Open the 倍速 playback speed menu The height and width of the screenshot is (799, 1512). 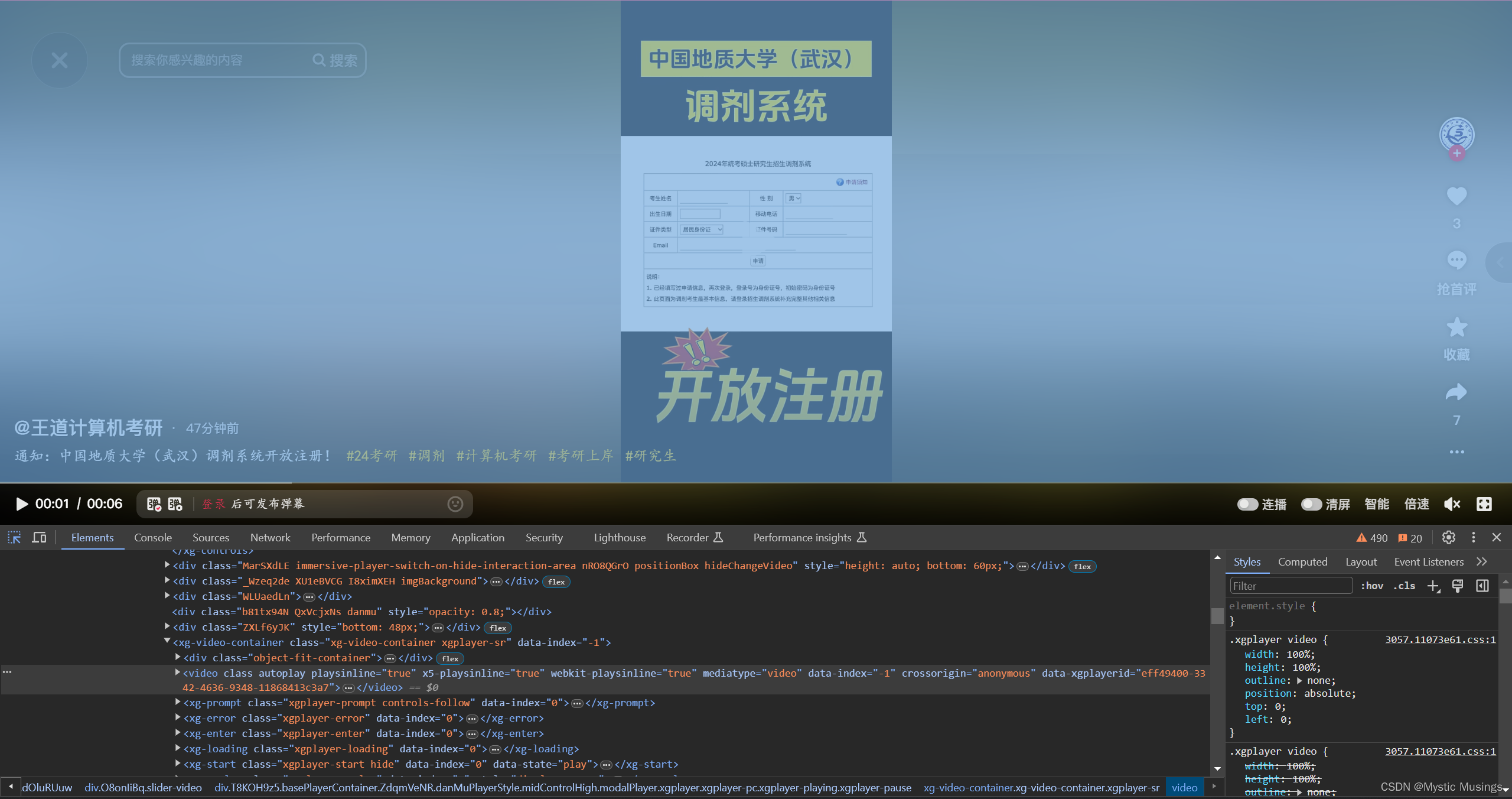coord(1417,504)
